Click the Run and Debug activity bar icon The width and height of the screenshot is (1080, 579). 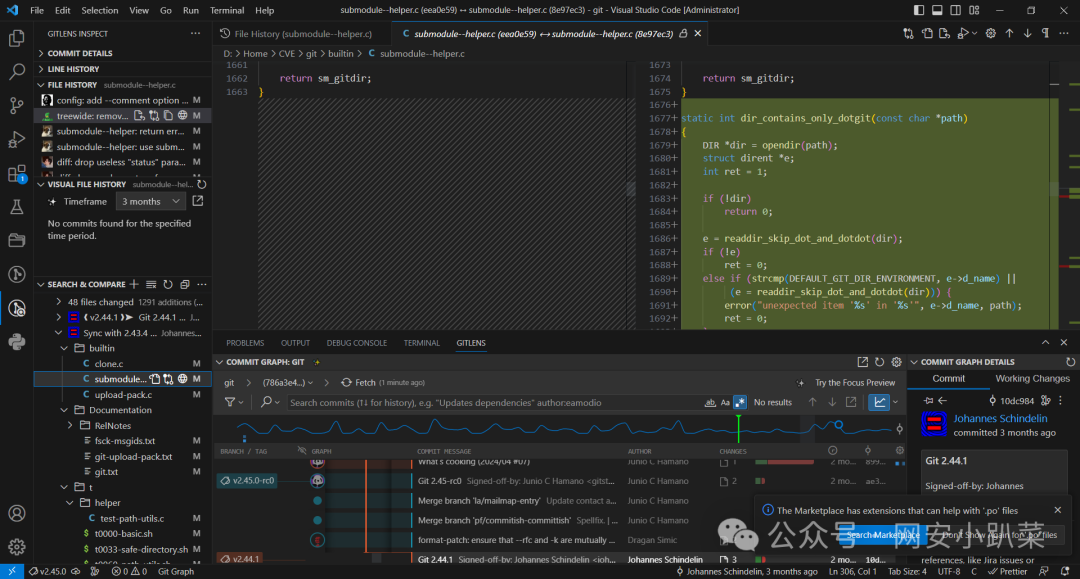click(16, 139)
